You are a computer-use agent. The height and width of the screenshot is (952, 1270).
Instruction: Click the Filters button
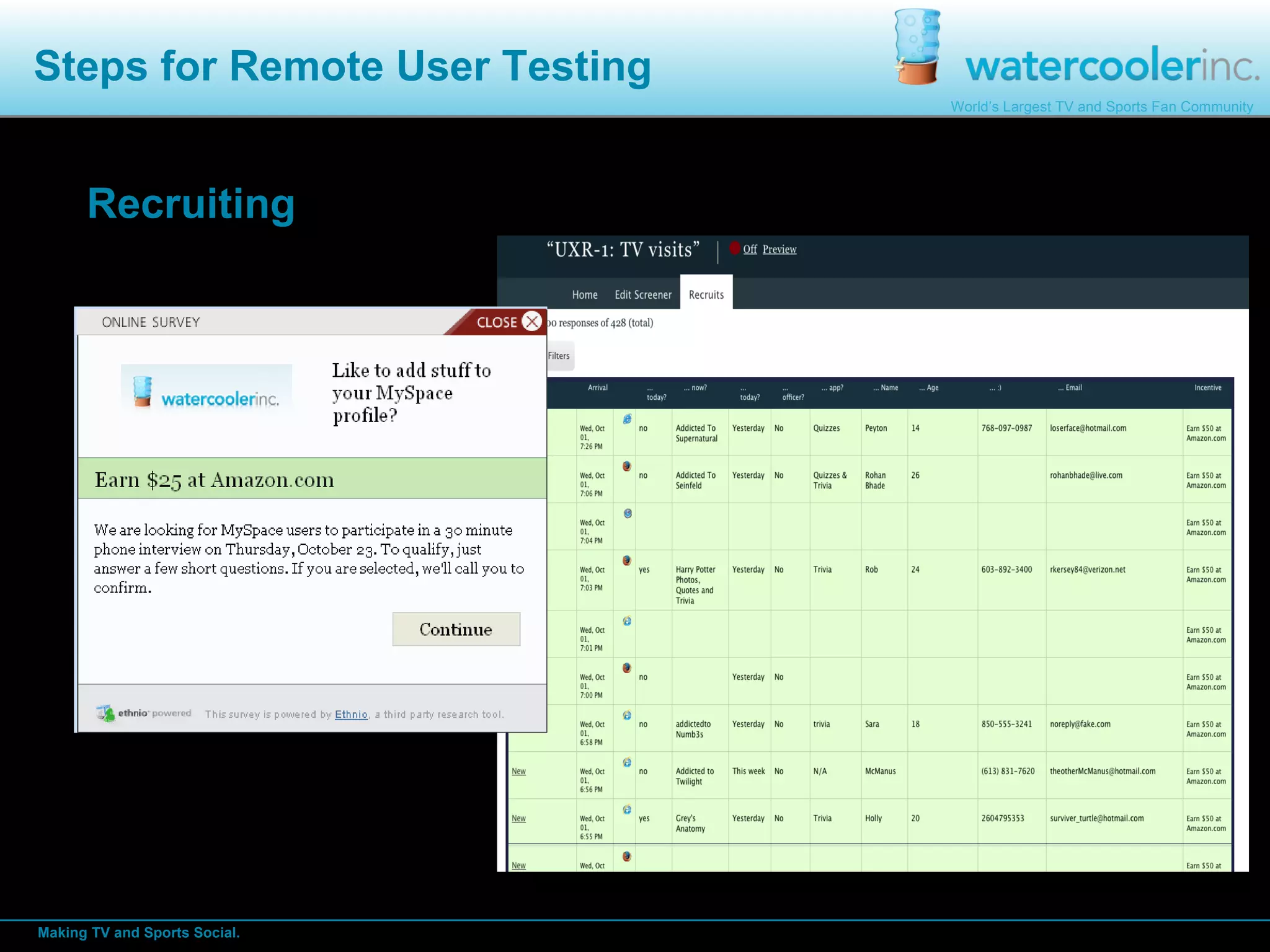point(560,356)
